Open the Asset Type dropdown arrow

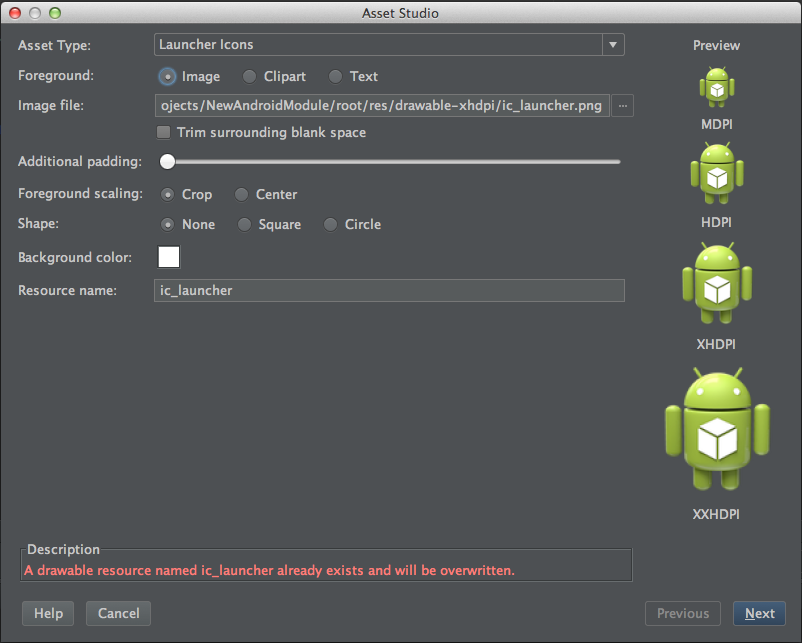tap(613, 45)
